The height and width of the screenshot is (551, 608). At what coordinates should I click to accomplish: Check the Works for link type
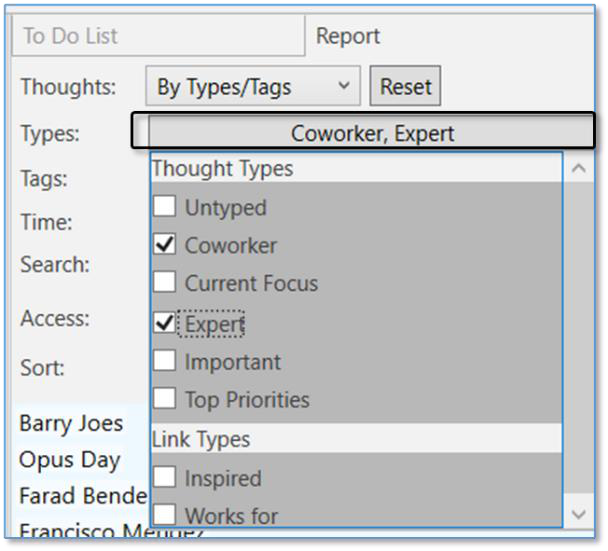click(x=165, y=516)
